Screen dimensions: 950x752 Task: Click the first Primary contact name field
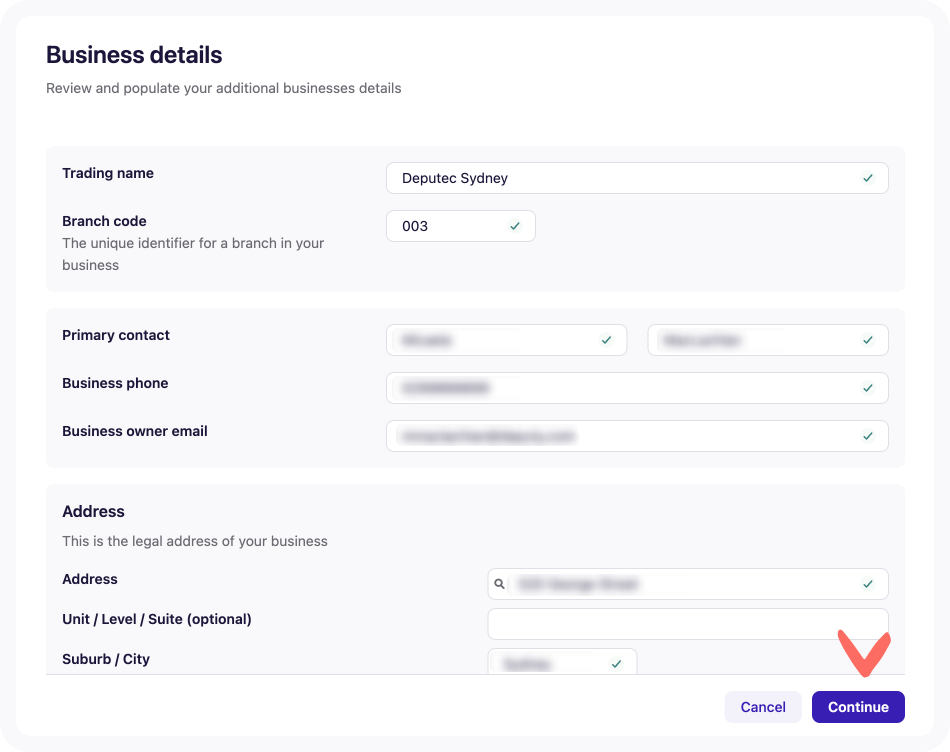click(490, 340)
